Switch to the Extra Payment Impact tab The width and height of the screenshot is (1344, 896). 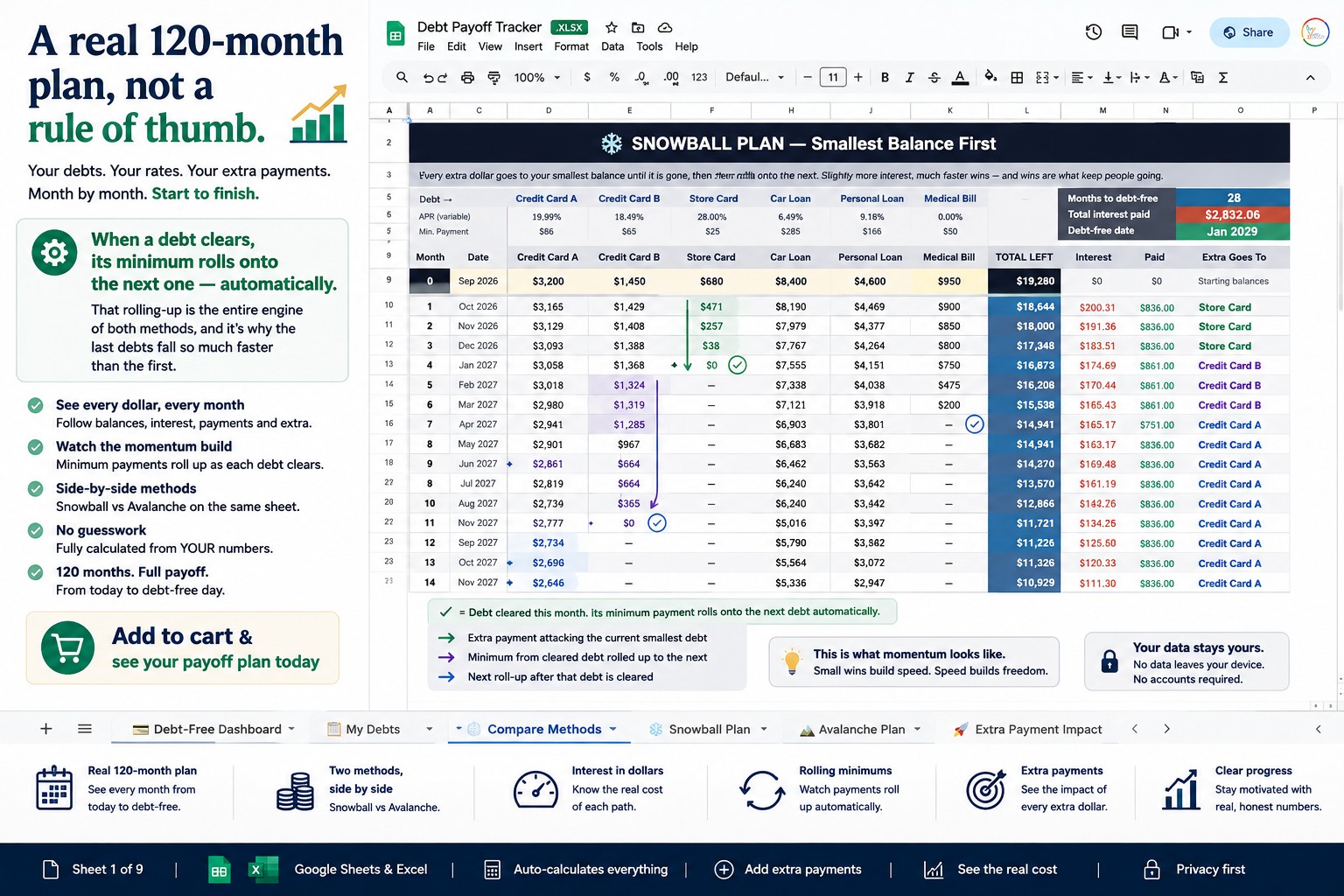point(1027,729)
